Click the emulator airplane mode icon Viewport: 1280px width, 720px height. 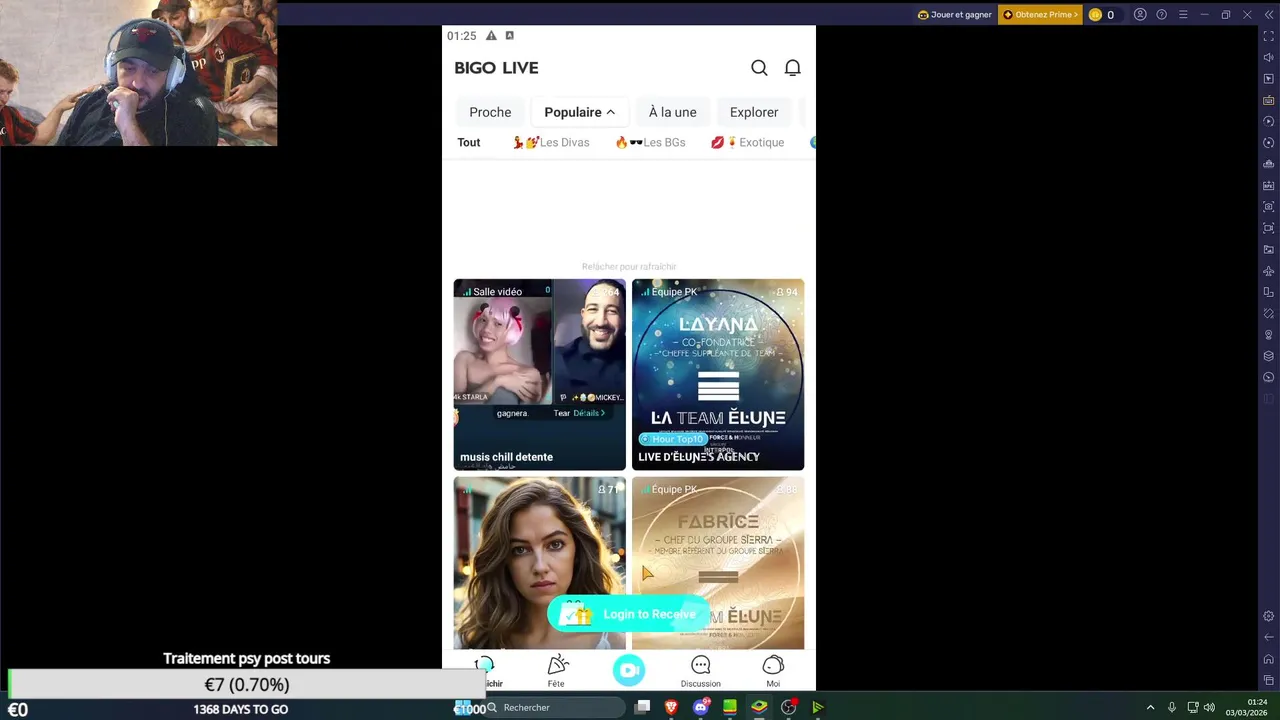pyautogui.click(x=1269, y=271)
